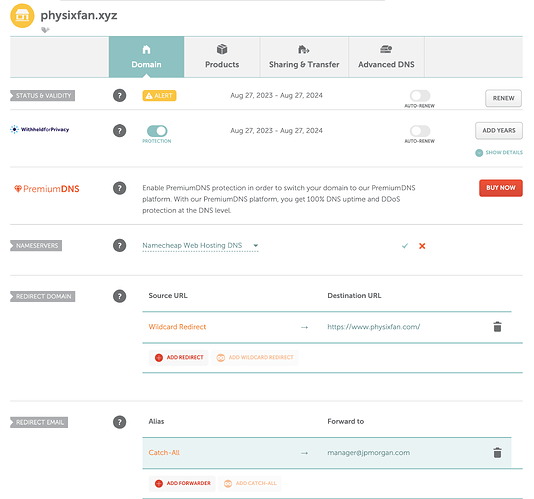
Task: Cancel nameserver change with red X
Action: point(422,246)
